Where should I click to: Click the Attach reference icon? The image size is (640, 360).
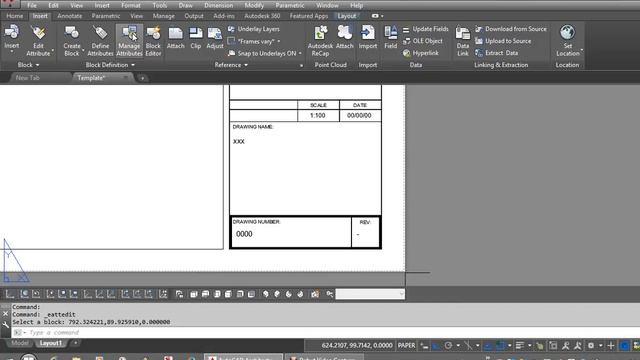176,38
